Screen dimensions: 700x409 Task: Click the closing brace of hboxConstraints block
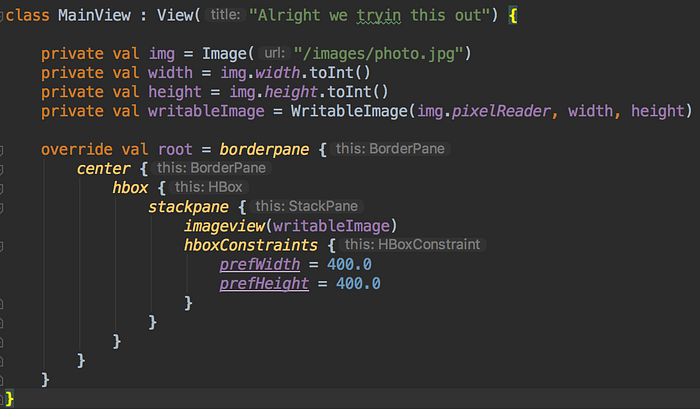coord(188,303)
